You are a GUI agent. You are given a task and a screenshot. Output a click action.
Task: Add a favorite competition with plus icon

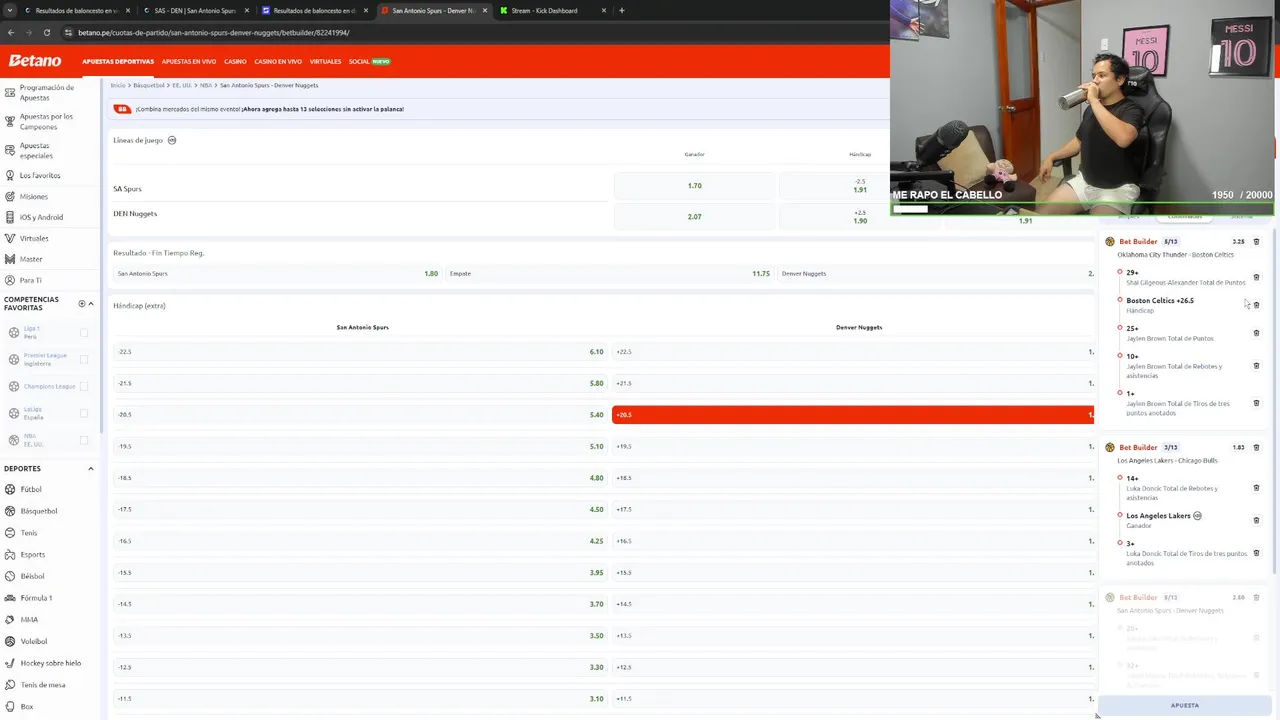click(82, 303)
